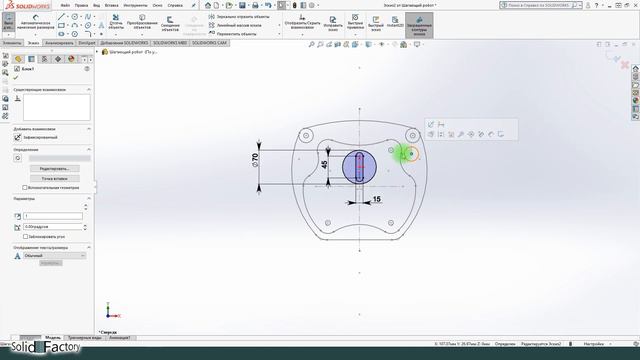Open the PropertyManager tab
The width and height of the screenshot is (640, 360).
pos(31,59)
